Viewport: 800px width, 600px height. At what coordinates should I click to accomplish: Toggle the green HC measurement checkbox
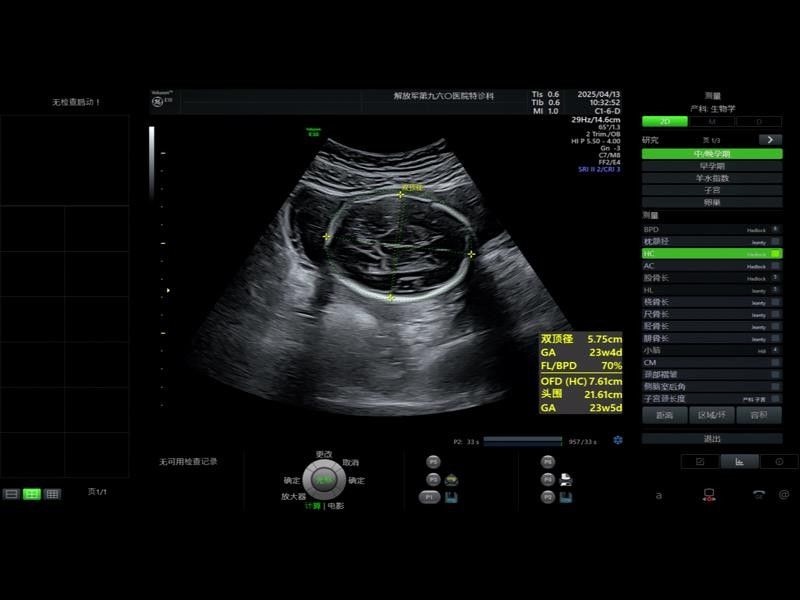coord(776,254)
